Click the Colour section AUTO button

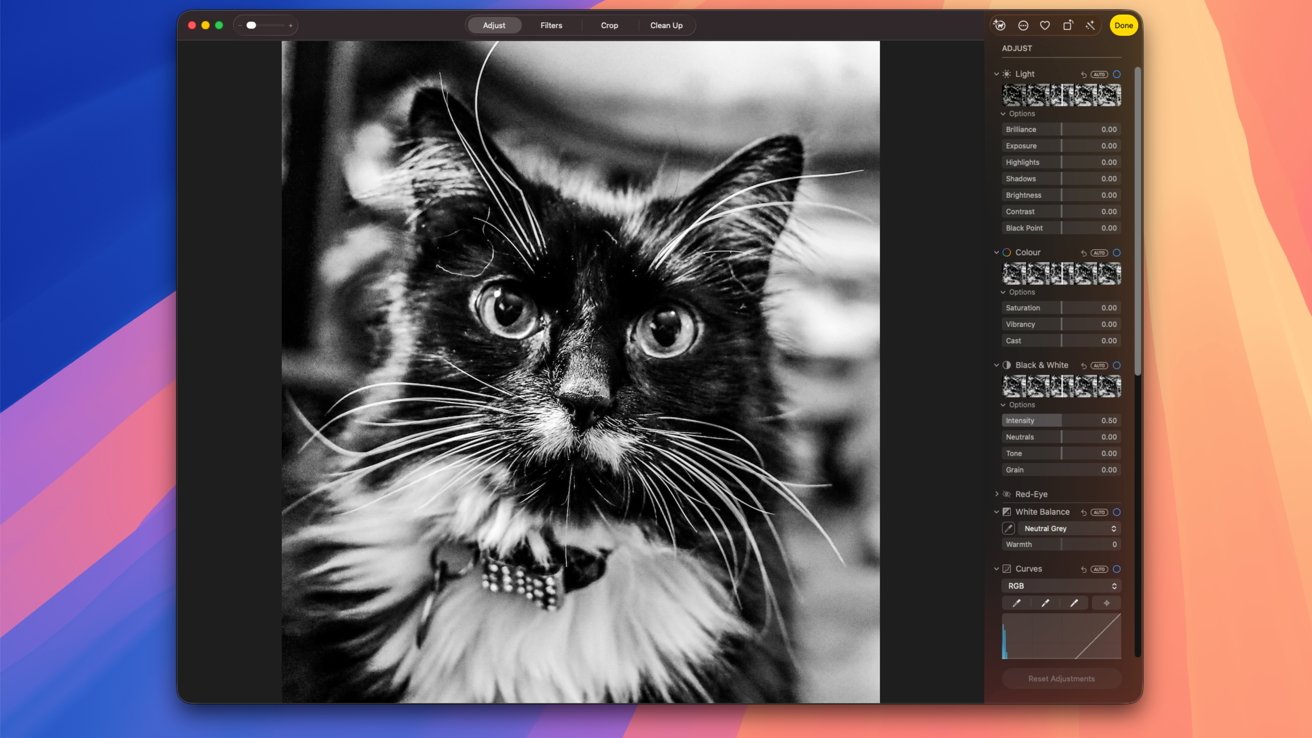tap(1099, 253)
